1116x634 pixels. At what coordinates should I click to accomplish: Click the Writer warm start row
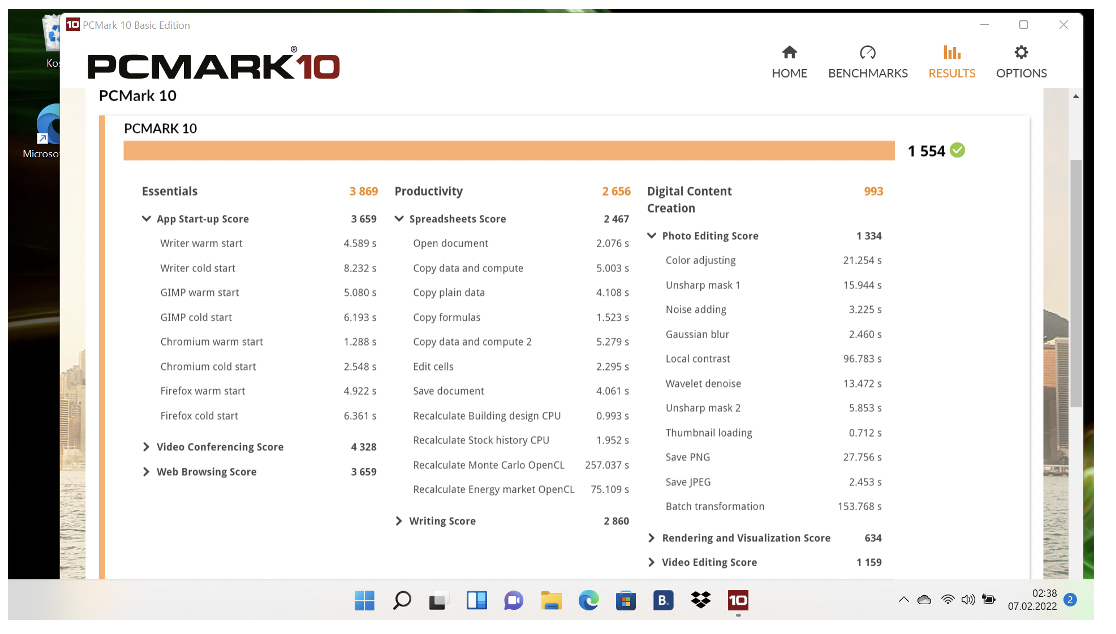(268, 243)
